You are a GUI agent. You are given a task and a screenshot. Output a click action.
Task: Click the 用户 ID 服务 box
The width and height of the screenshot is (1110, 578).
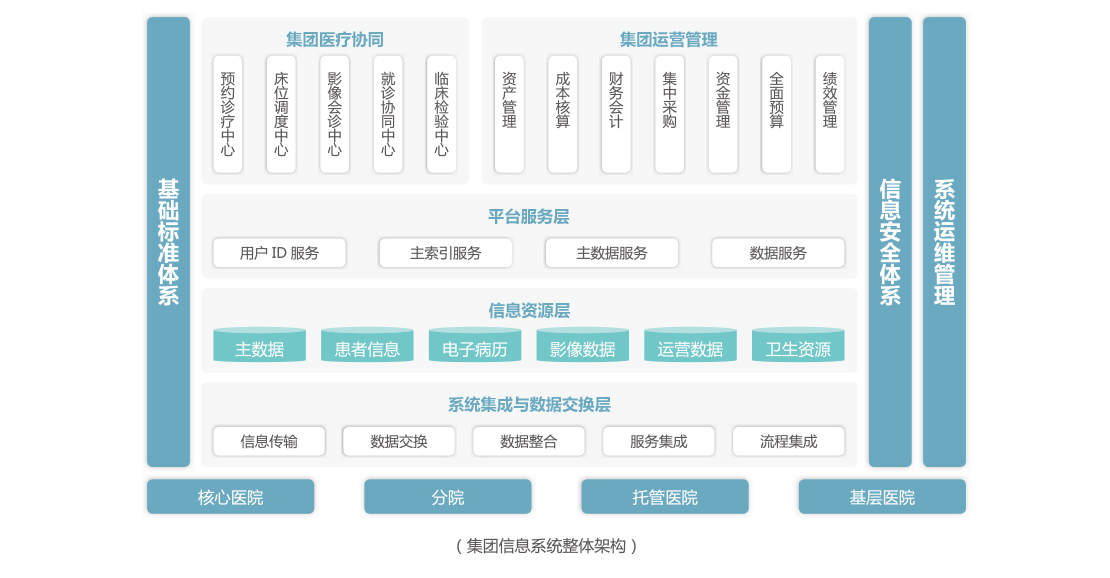(280, 253)
